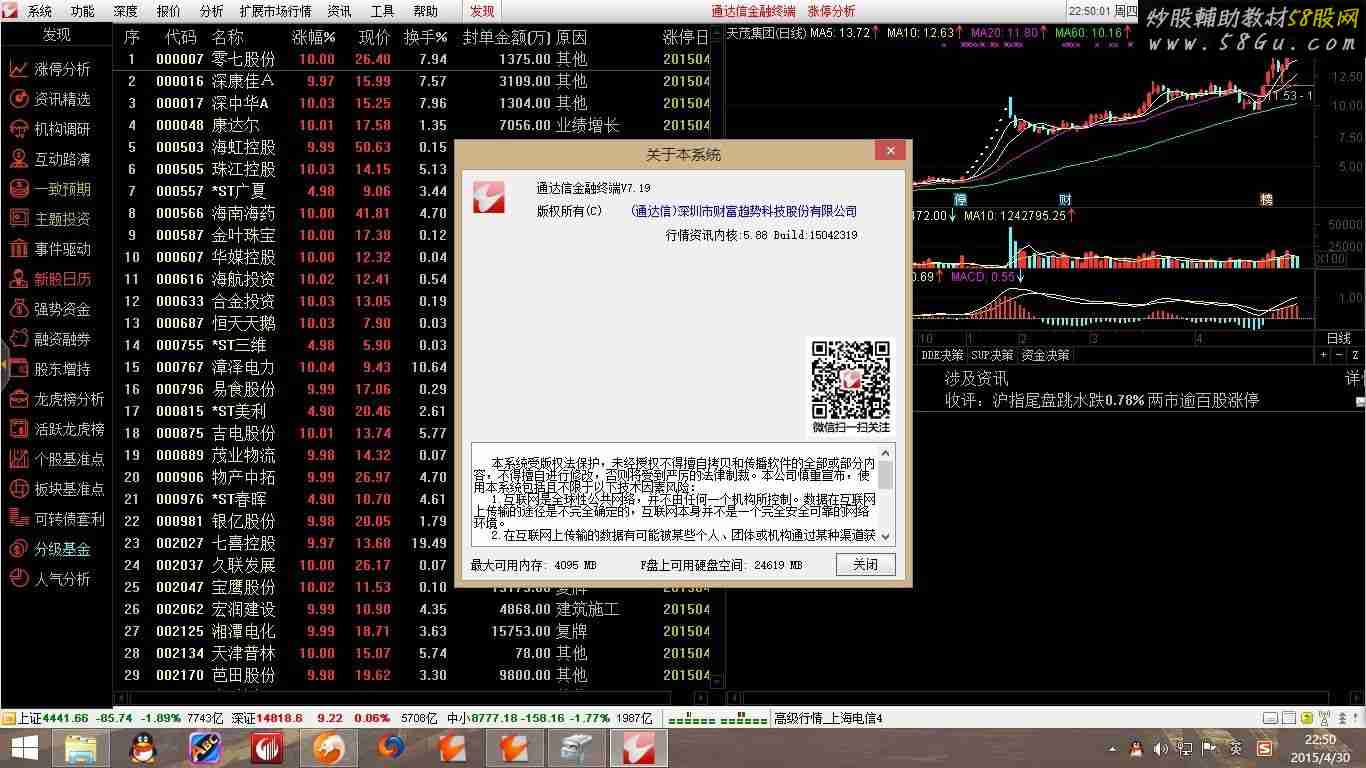Viewport: 1366px width, 768px height.
Task: Click 关闭 button in the about dialog
Action: click(865, 564)
